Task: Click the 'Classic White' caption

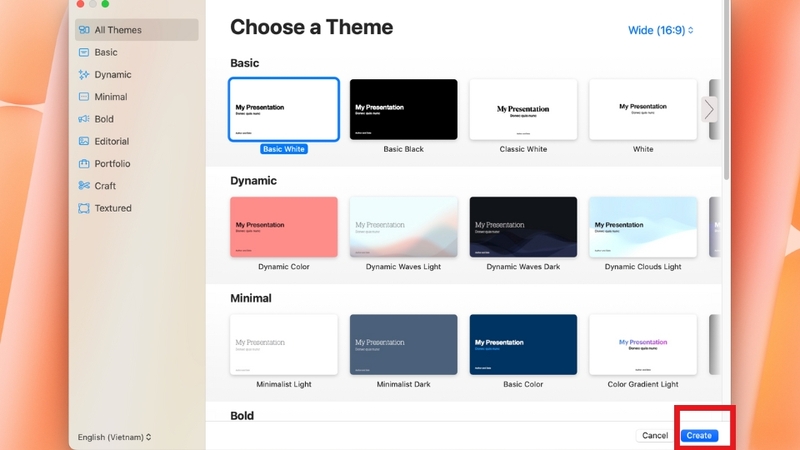Action: coord(523,149)
